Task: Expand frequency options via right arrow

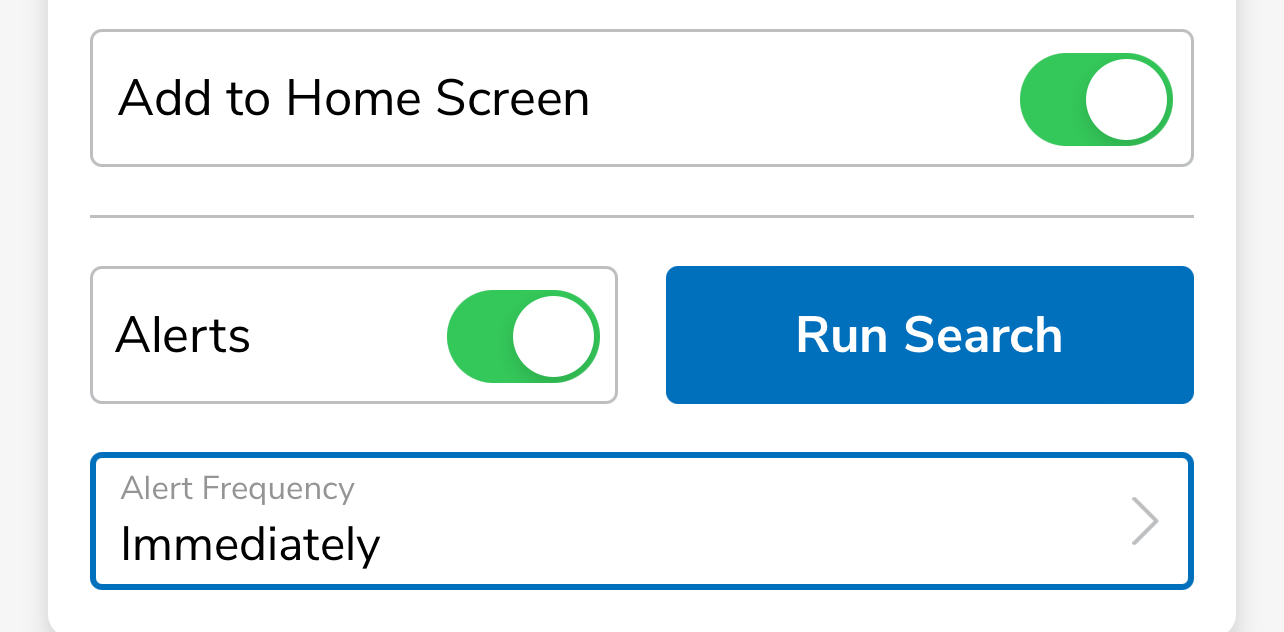Action: point(1145,521)
